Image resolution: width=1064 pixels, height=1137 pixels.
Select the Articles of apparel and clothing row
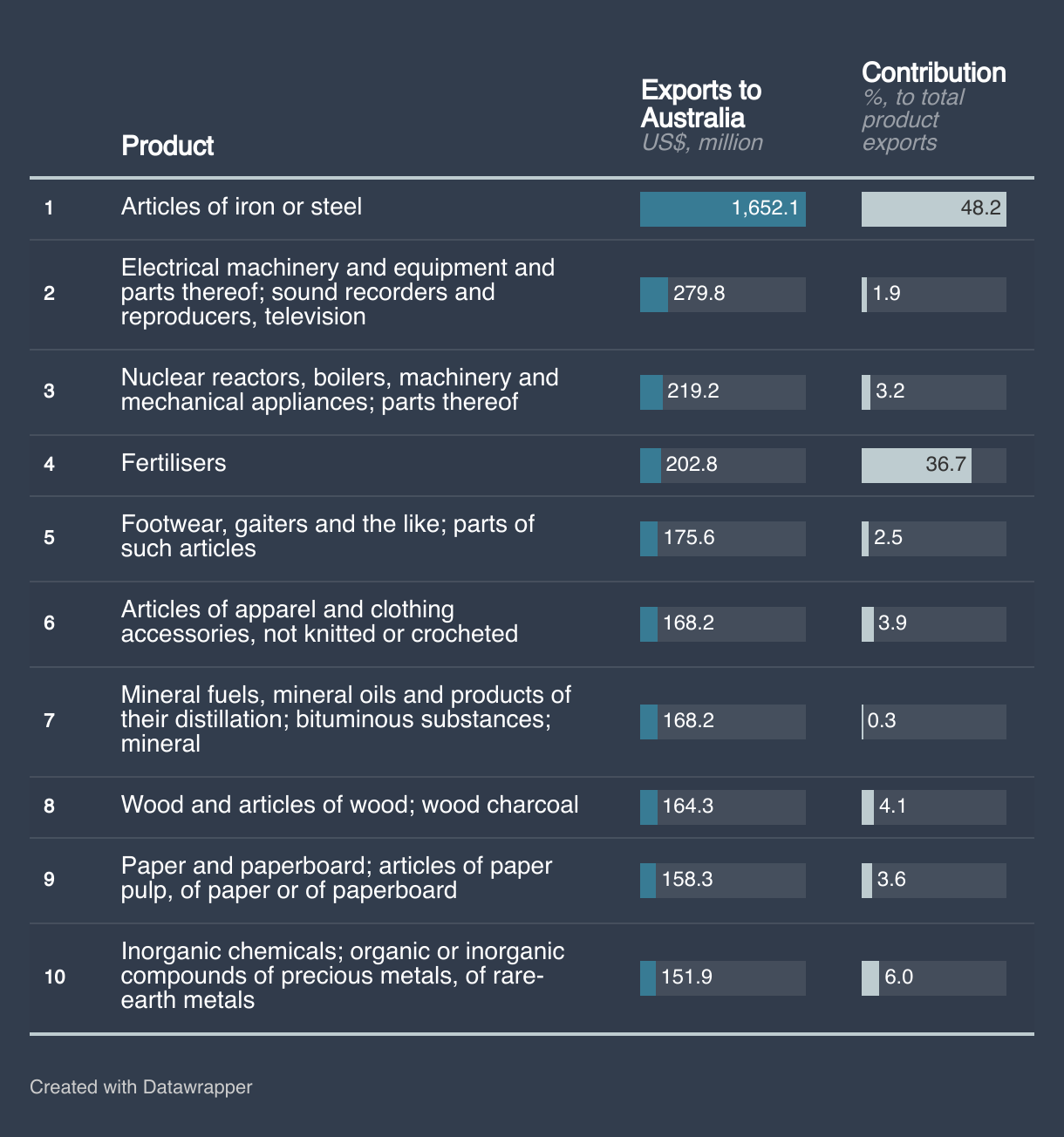tap(319, 622)
